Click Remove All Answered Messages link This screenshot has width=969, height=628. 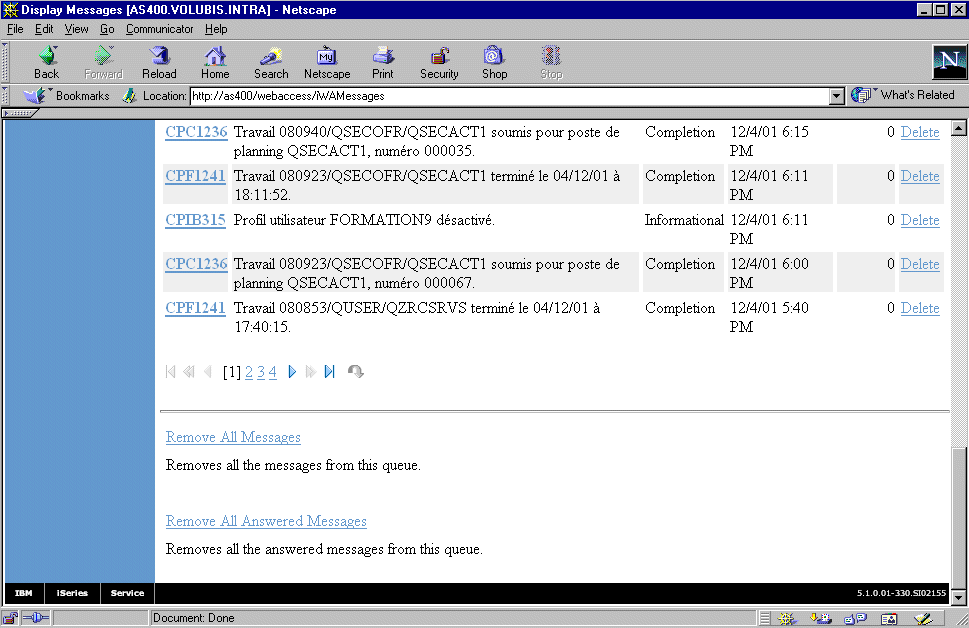pos(266,521)
